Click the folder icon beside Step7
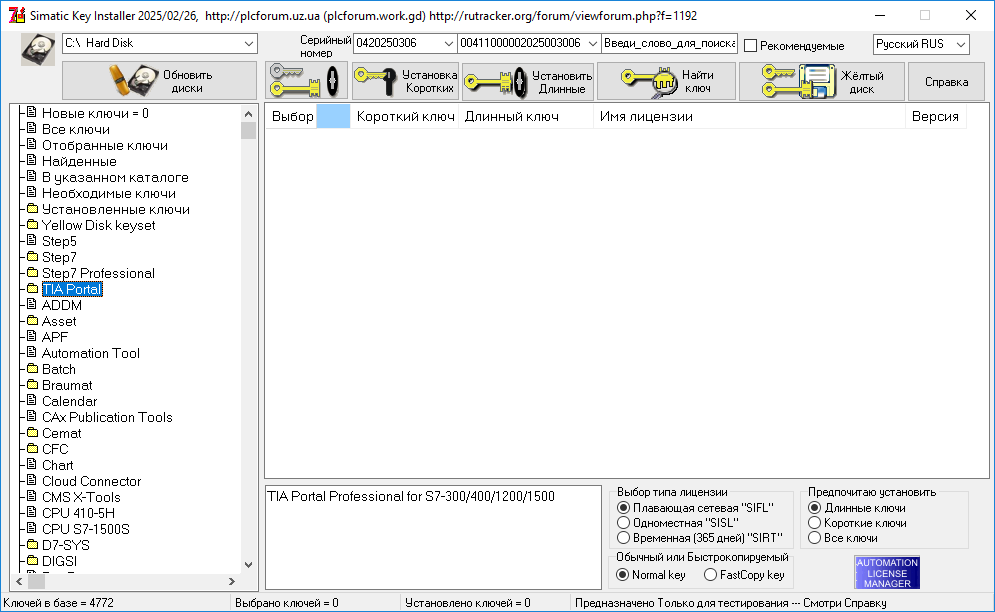 [32, 256]
